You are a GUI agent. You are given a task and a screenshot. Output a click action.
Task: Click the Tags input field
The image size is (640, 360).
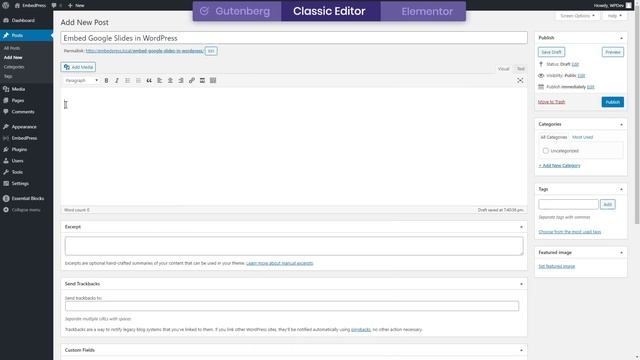coord(568,204)
